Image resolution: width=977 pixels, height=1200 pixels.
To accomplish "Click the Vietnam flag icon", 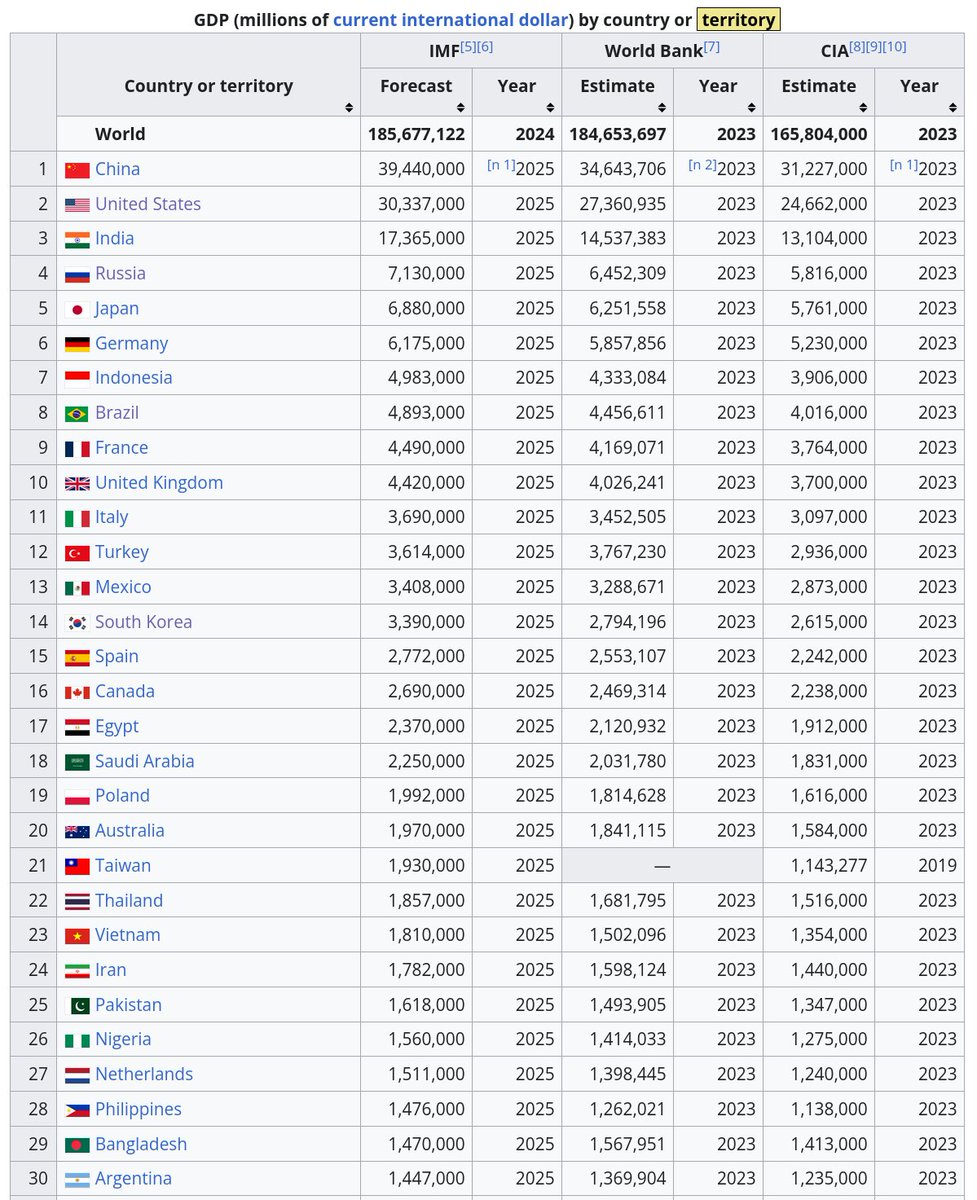I will tap(77, 936).
